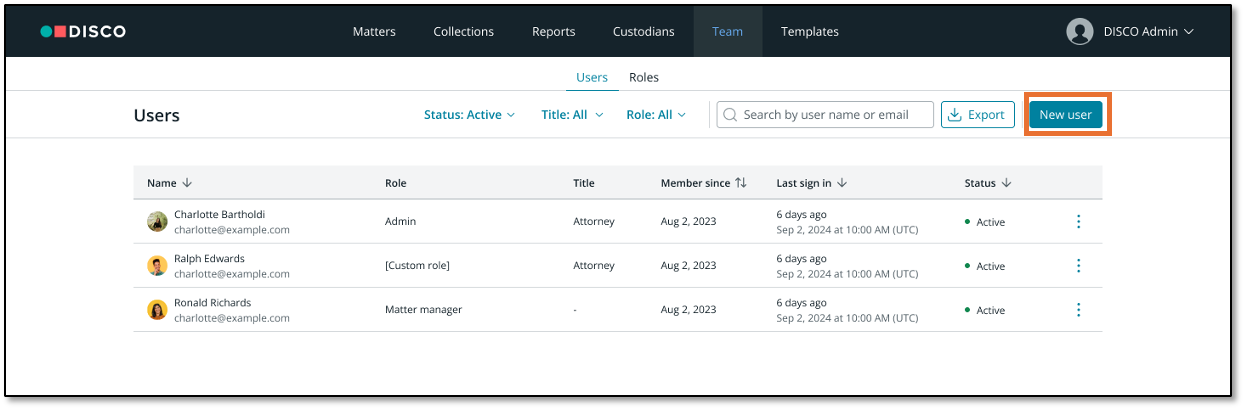Focus the search by user name field
The image size is (1246, 410).
(x=825, y=115)
